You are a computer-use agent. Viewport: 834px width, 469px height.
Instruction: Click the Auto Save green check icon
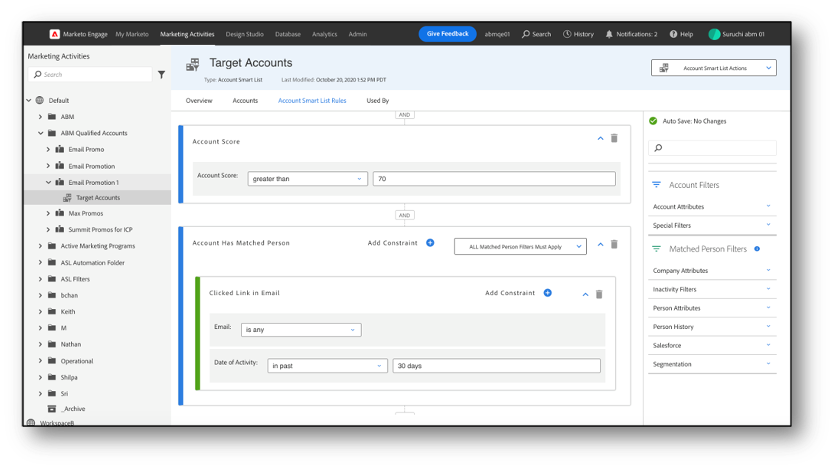[x=653, y=121]
